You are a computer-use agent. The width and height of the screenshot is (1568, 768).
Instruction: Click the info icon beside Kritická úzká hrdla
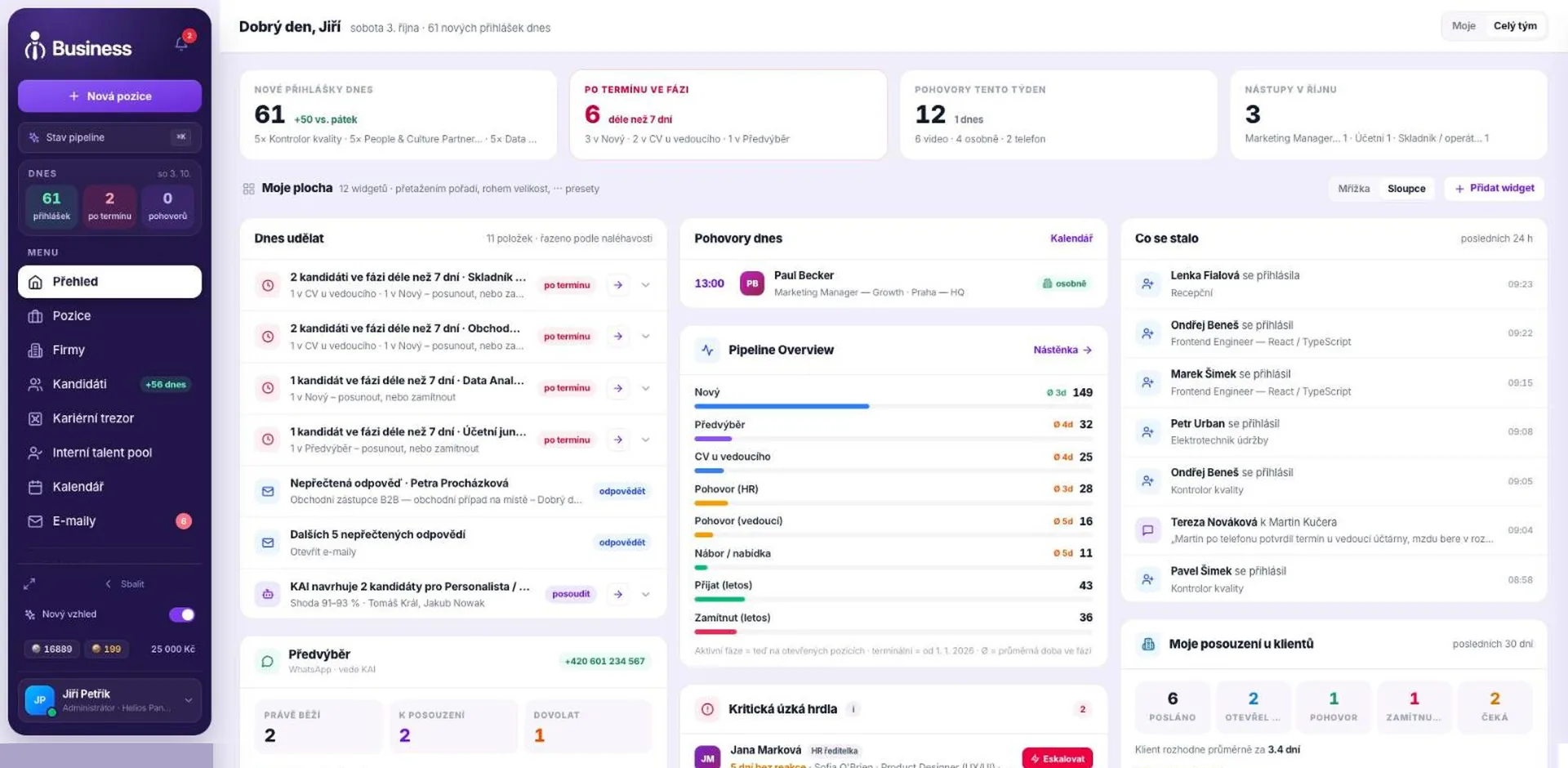click(x=853, y=709)
